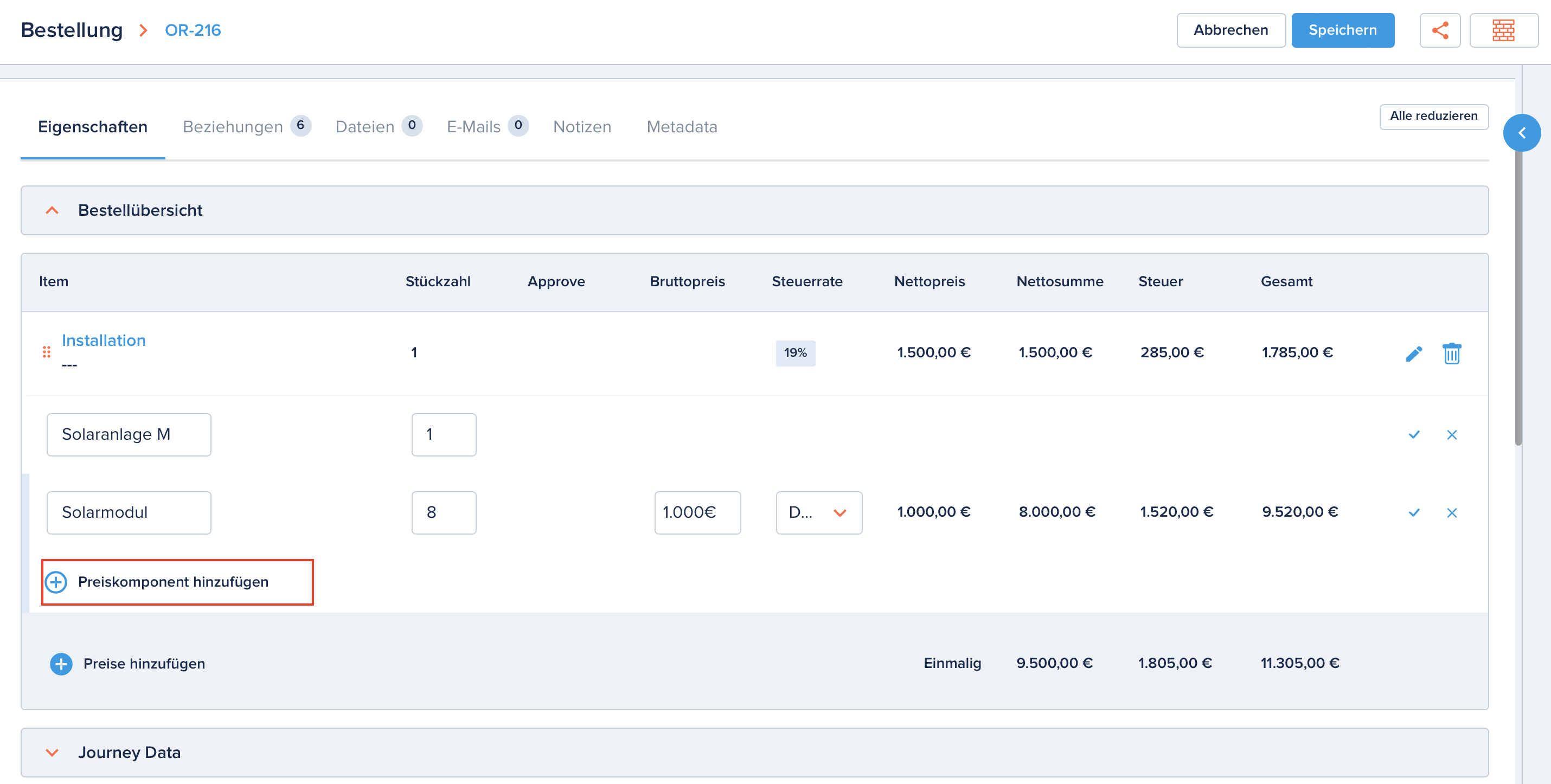Click the Steuerrate column header
This screenshot has height=784, width=1551.
[x=807, y=282]
